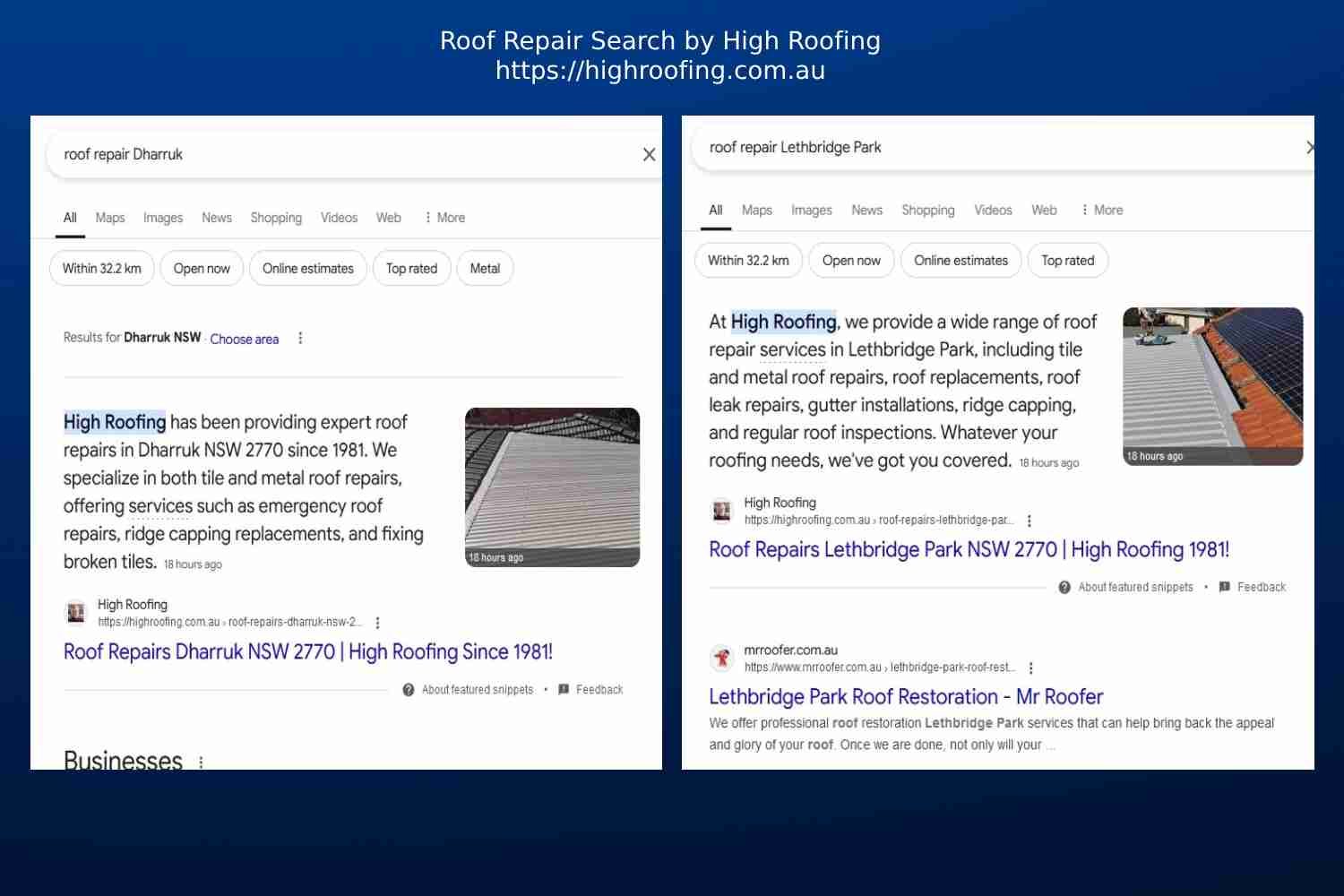Click 'mrroofer.com.au' site name text
1344x896 pixels.
point(791,650)
